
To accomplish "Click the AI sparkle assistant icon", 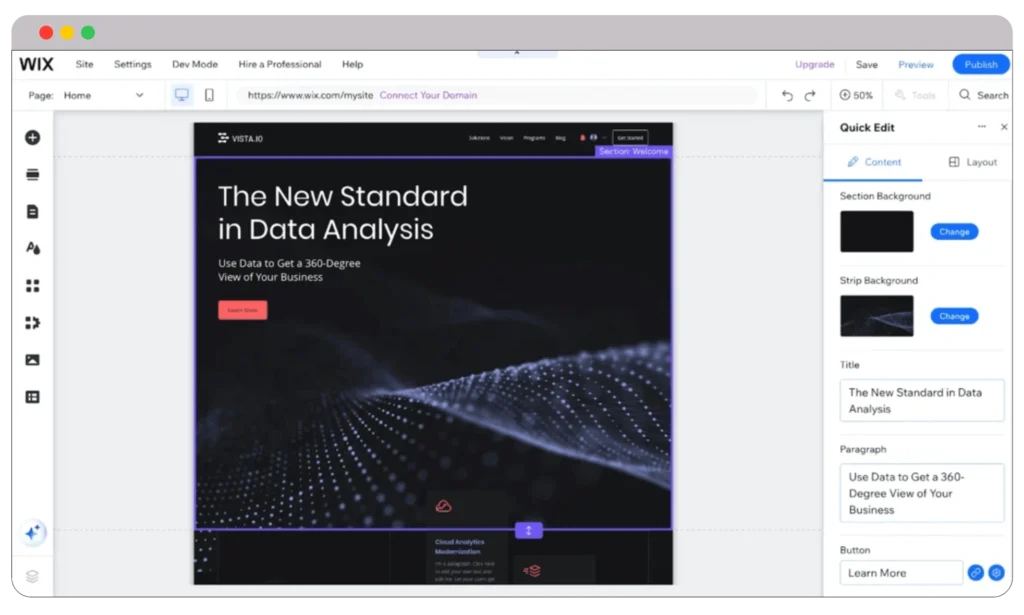I will click(x=33, y=533).
